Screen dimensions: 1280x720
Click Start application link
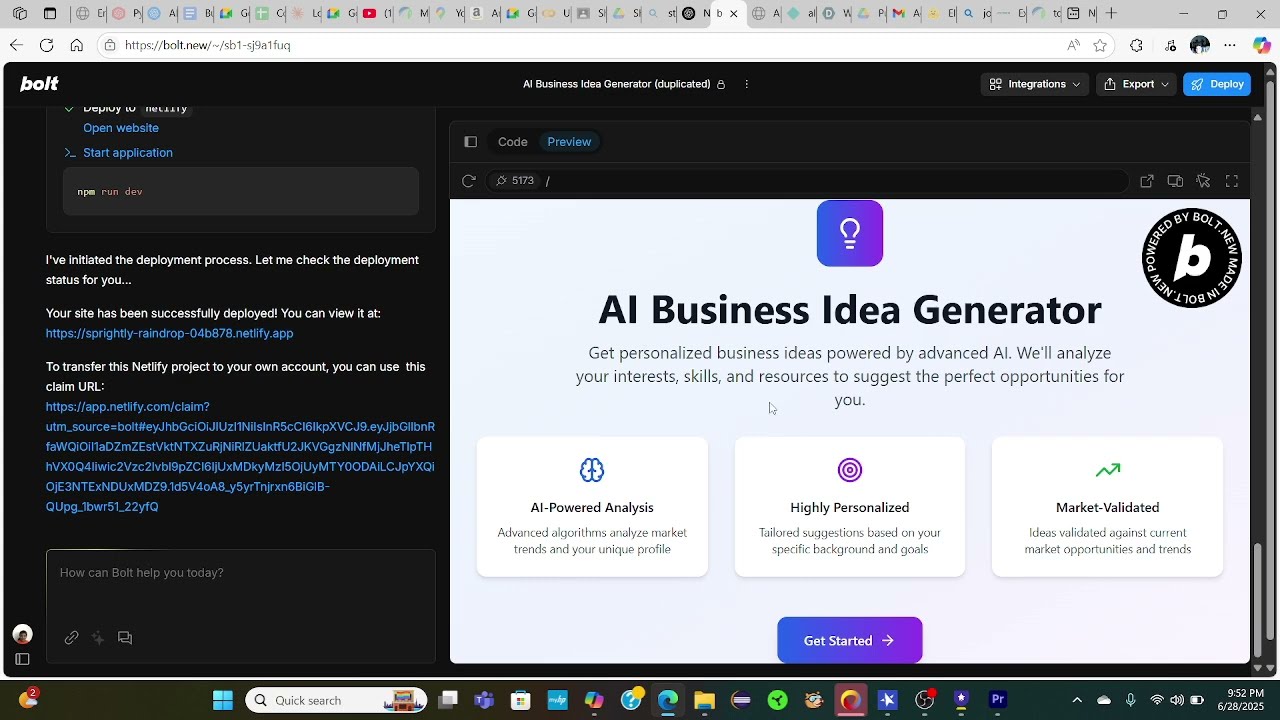click(x=128, y=153)
